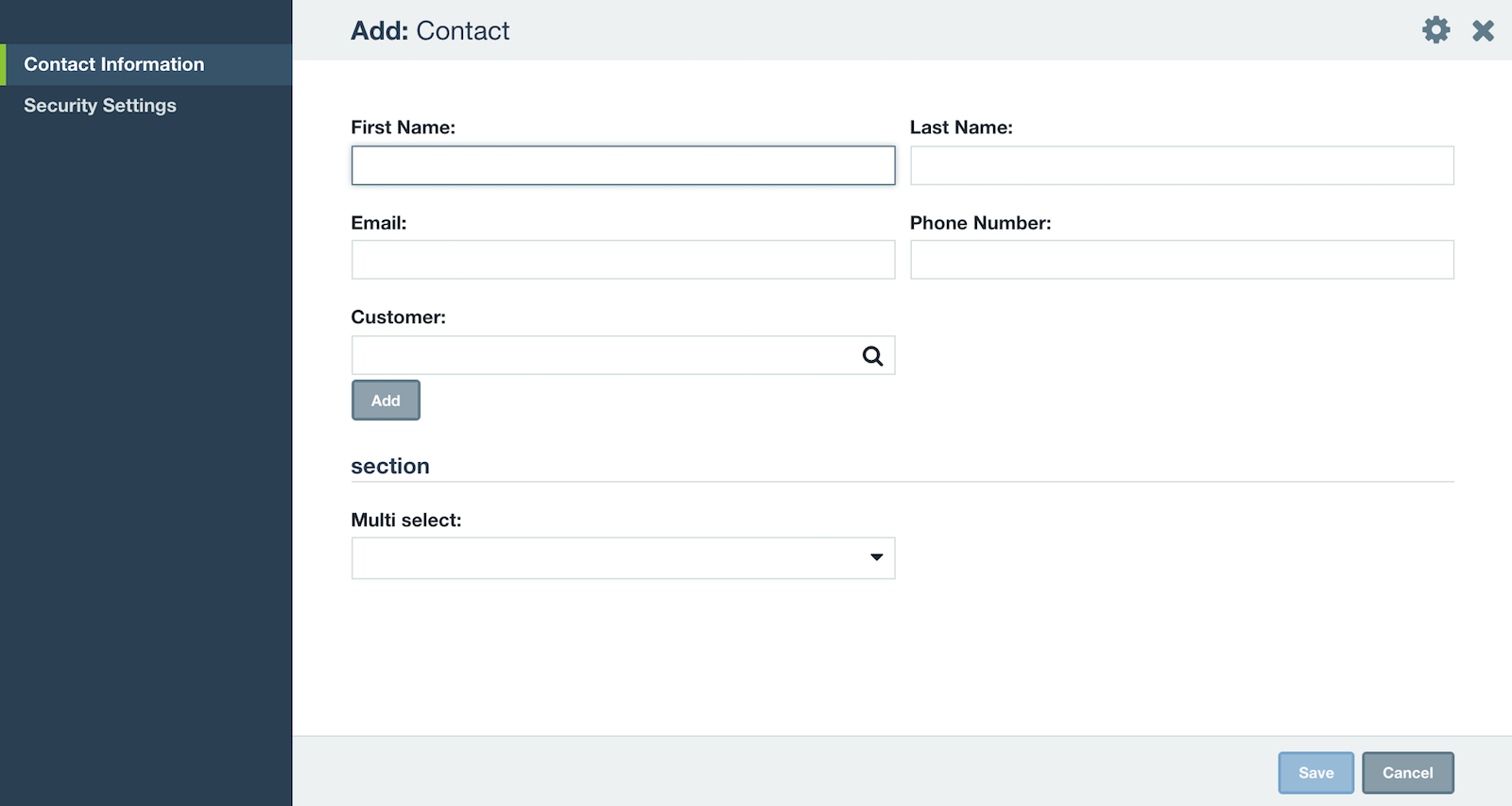Image resolution: width=1512 pixels, height=806 pixels.
Task: Switch to Security Settings section
Action: pos(99,105)
